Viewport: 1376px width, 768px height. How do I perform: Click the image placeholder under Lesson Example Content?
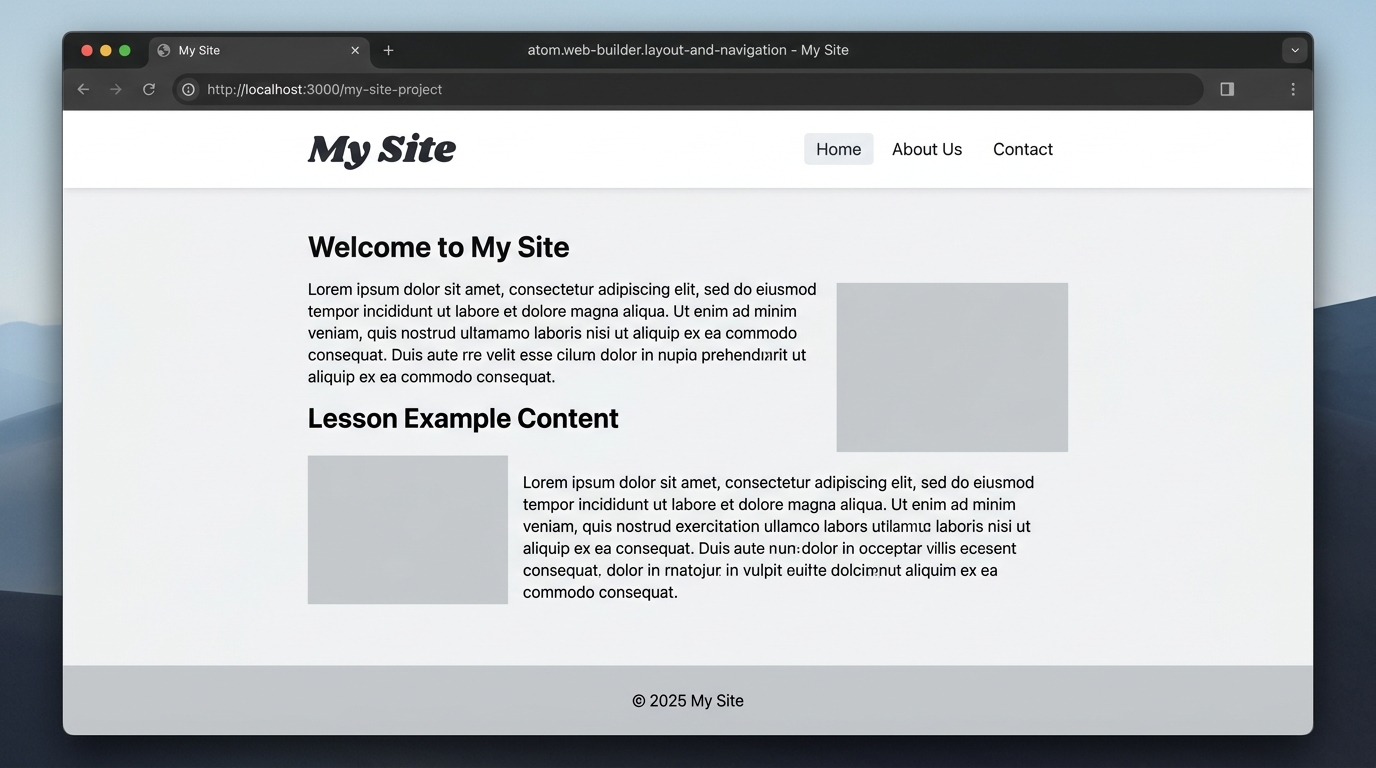408,530
